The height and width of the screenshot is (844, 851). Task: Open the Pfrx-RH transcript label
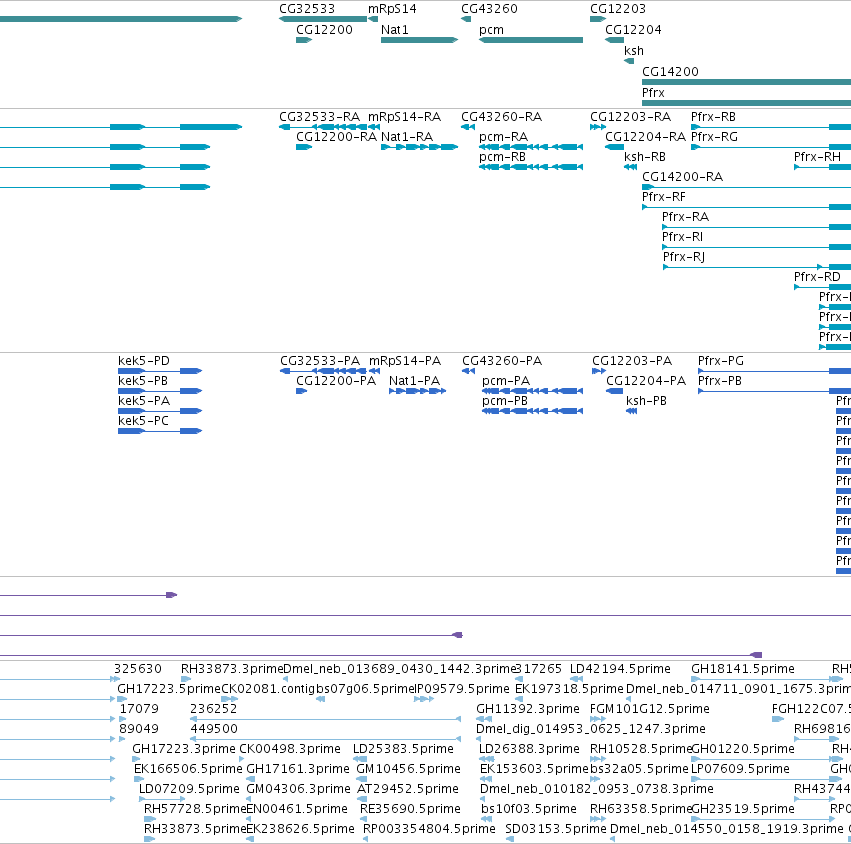coord(817,157)
